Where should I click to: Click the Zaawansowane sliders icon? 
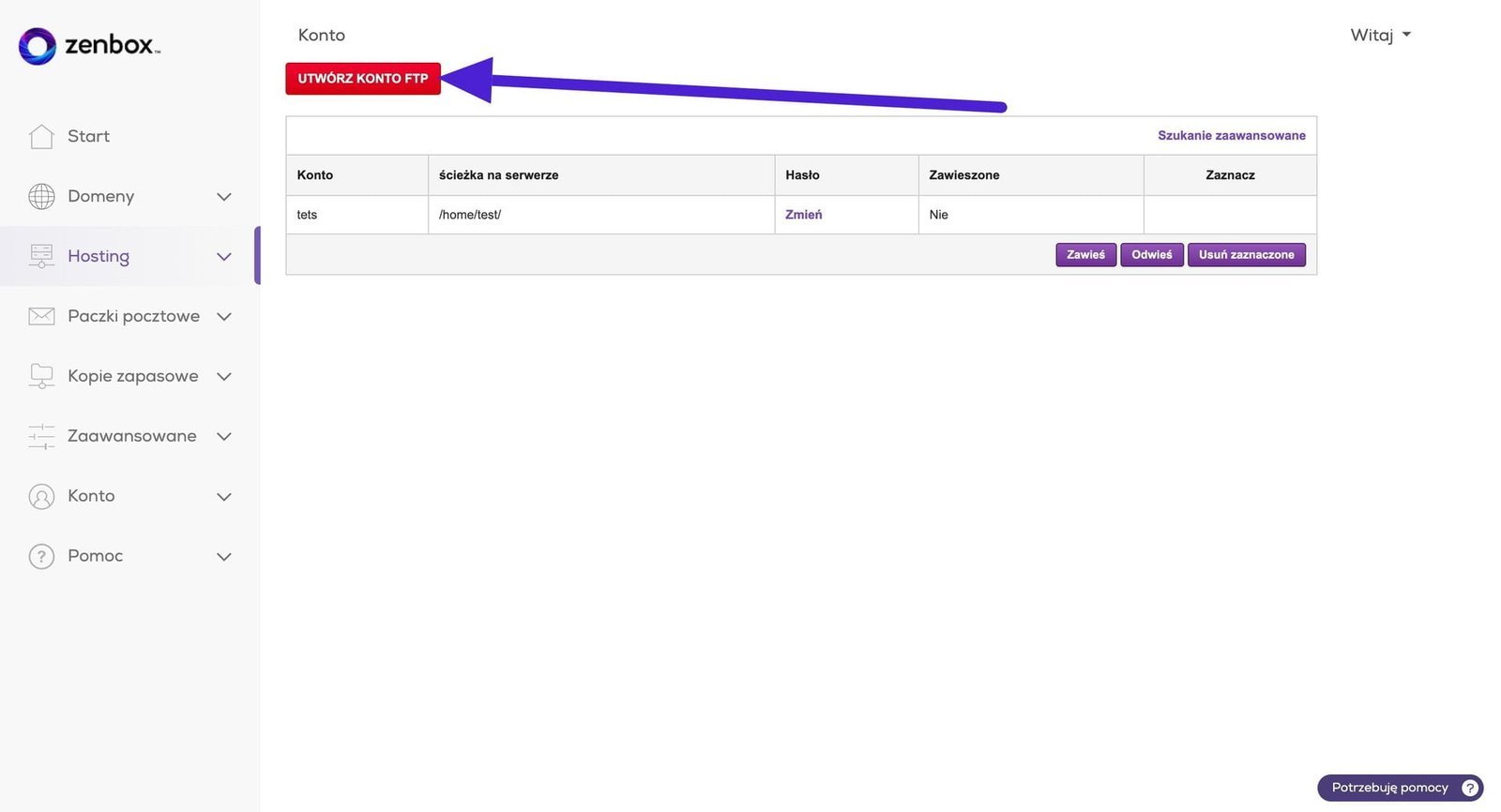pyautogui.click(x=41, y=436)
